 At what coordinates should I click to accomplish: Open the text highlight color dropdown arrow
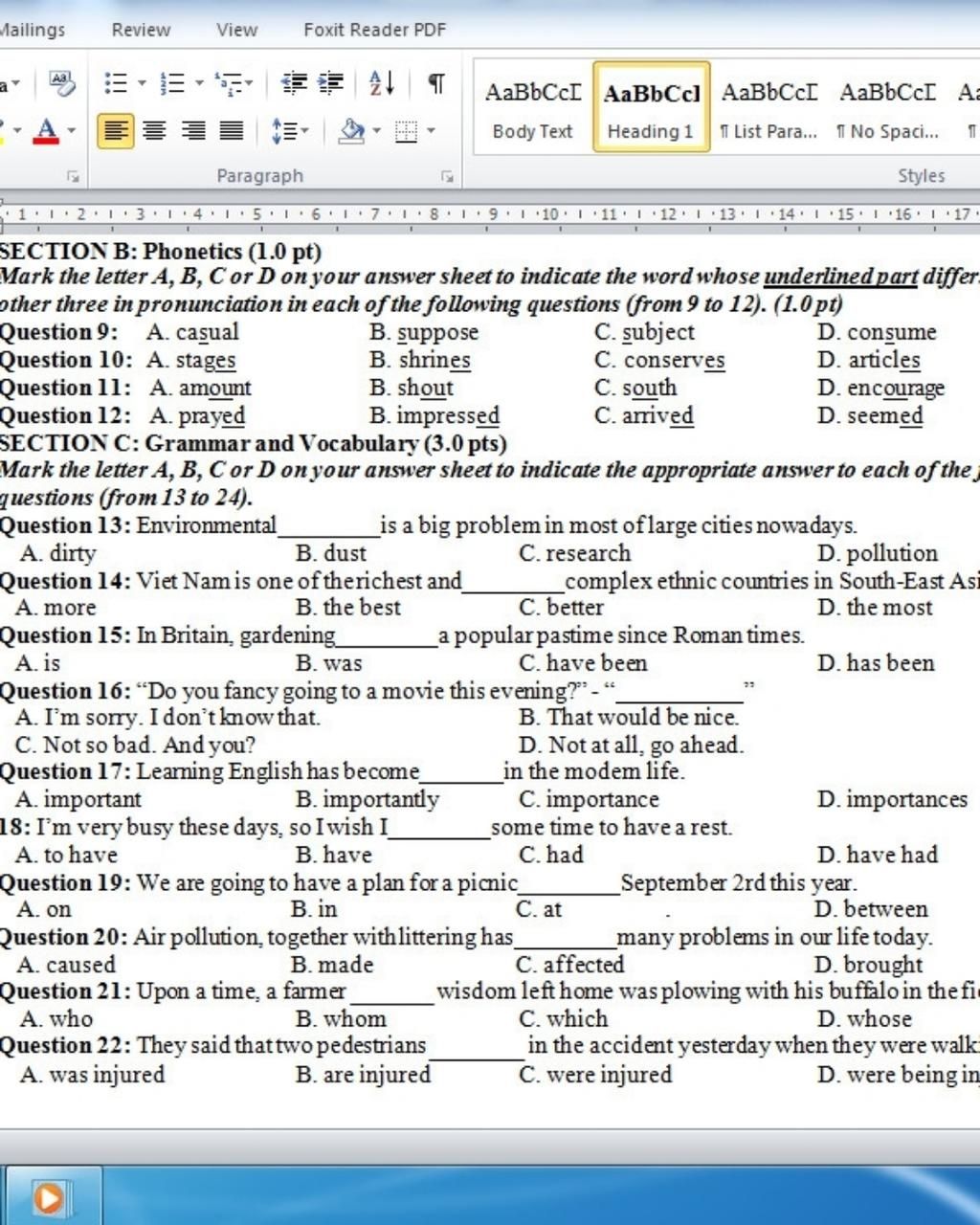pos(15,130)
